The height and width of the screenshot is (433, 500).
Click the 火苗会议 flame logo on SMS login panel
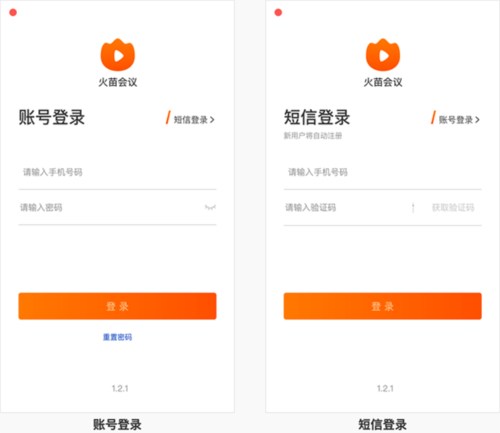tap(383, 55)
